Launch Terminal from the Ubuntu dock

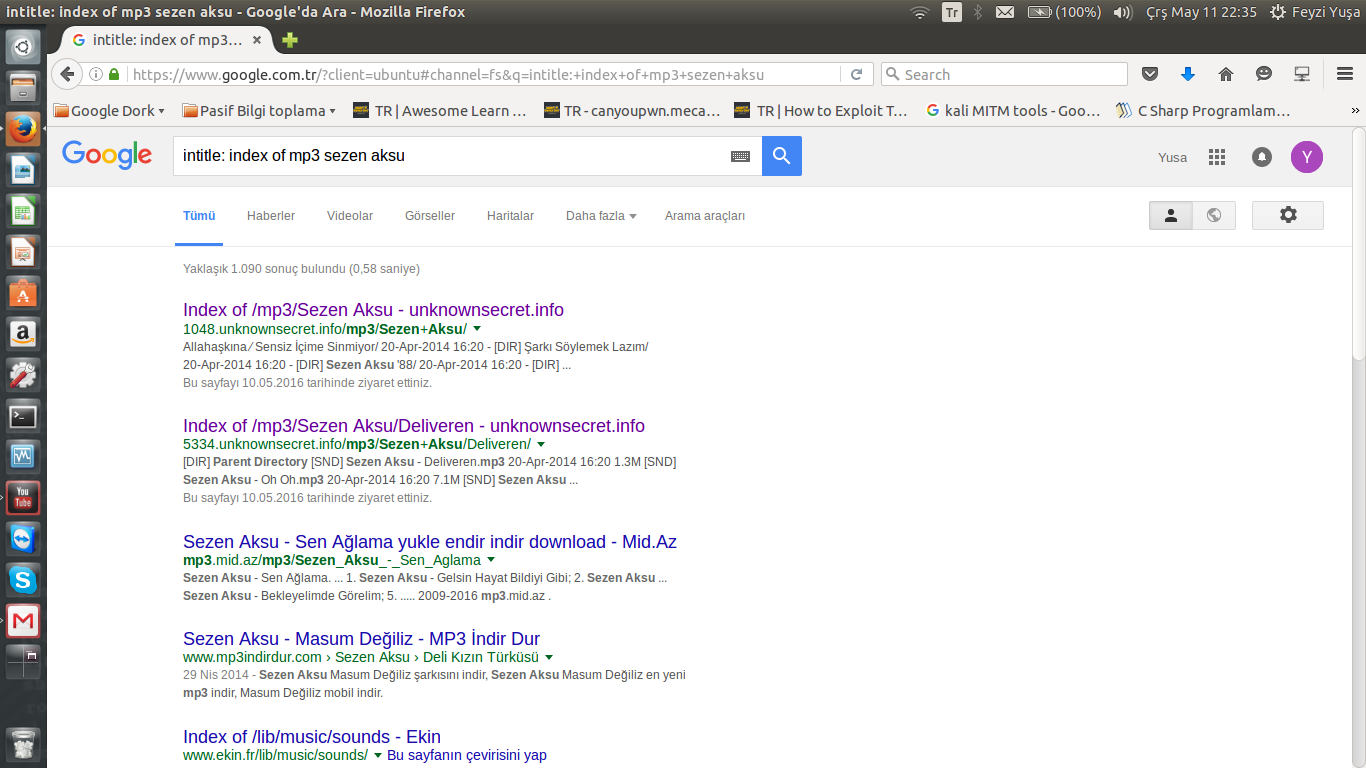pos(23,416)
